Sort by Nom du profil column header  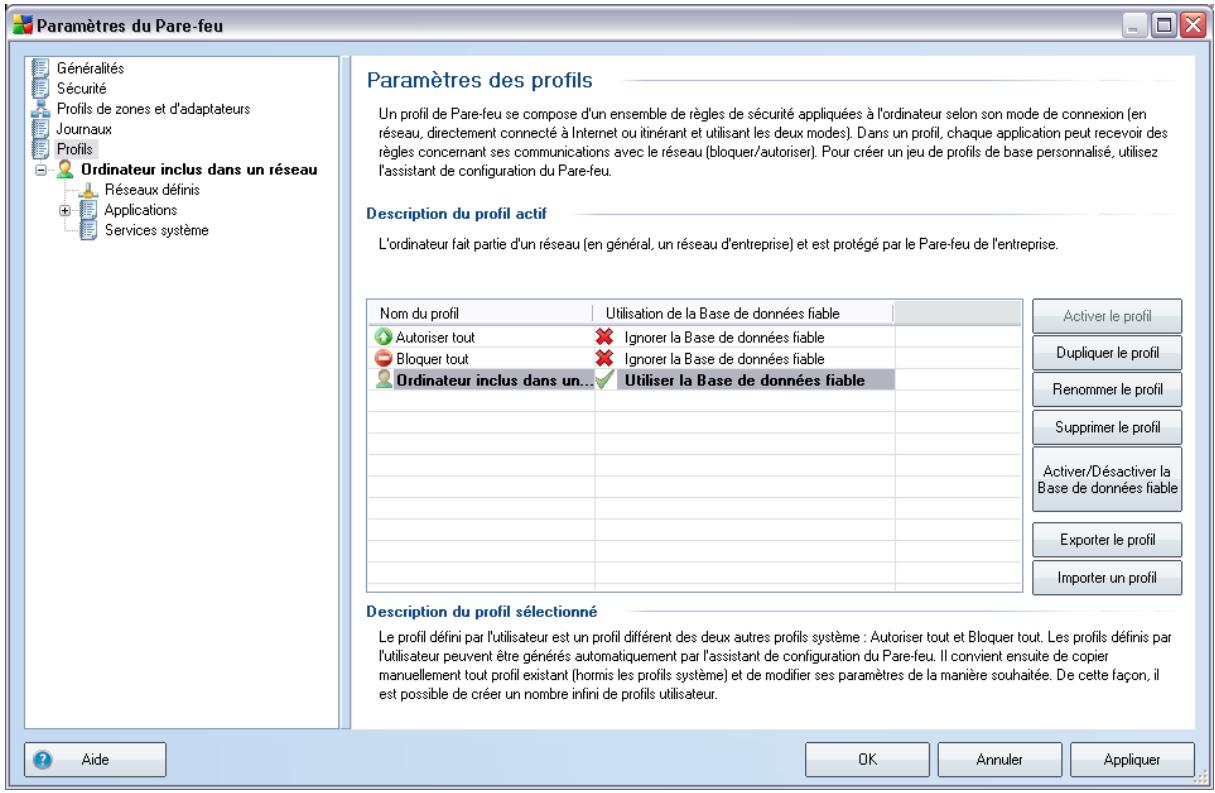[481, 312]
